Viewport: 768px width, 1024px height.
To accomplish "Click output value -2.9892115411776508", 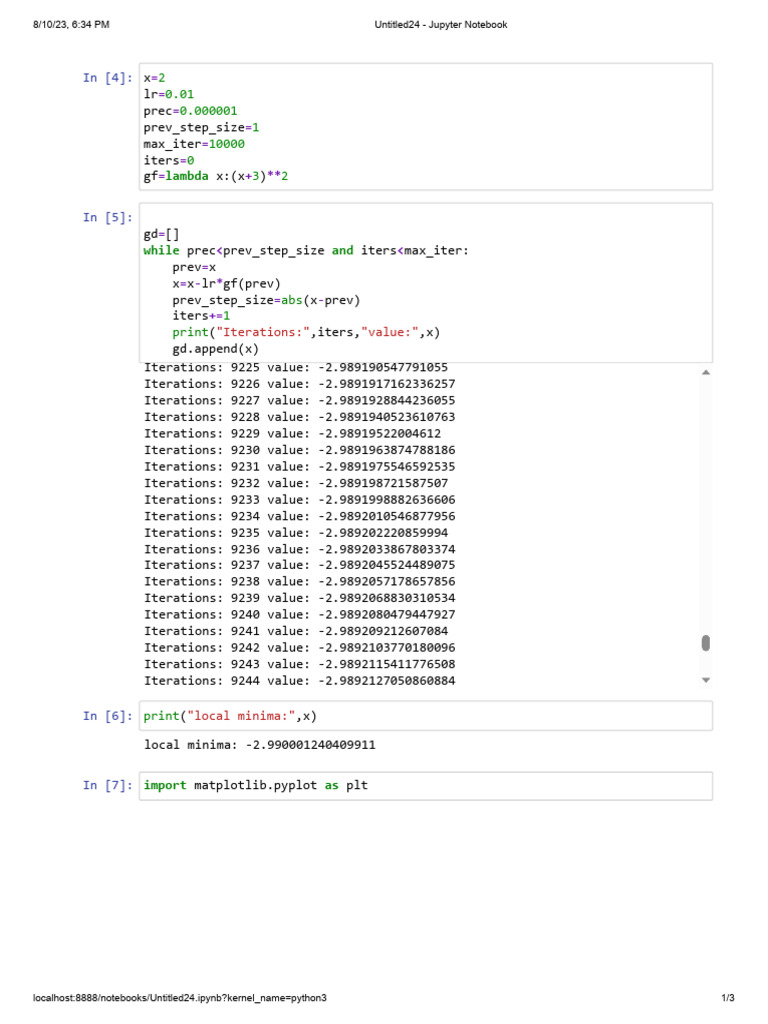I will (x=387, y=664).
